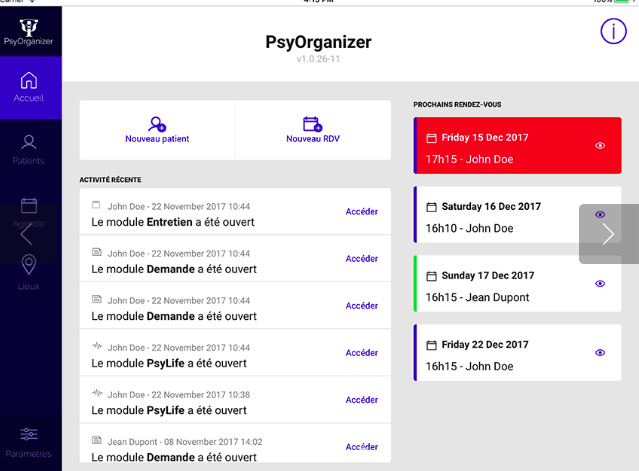Image resolution: width=639 pixels, height=471 pixels.
Task: Accéder to PsyLife entry at 10:44
Action: (x=362, y=352)
